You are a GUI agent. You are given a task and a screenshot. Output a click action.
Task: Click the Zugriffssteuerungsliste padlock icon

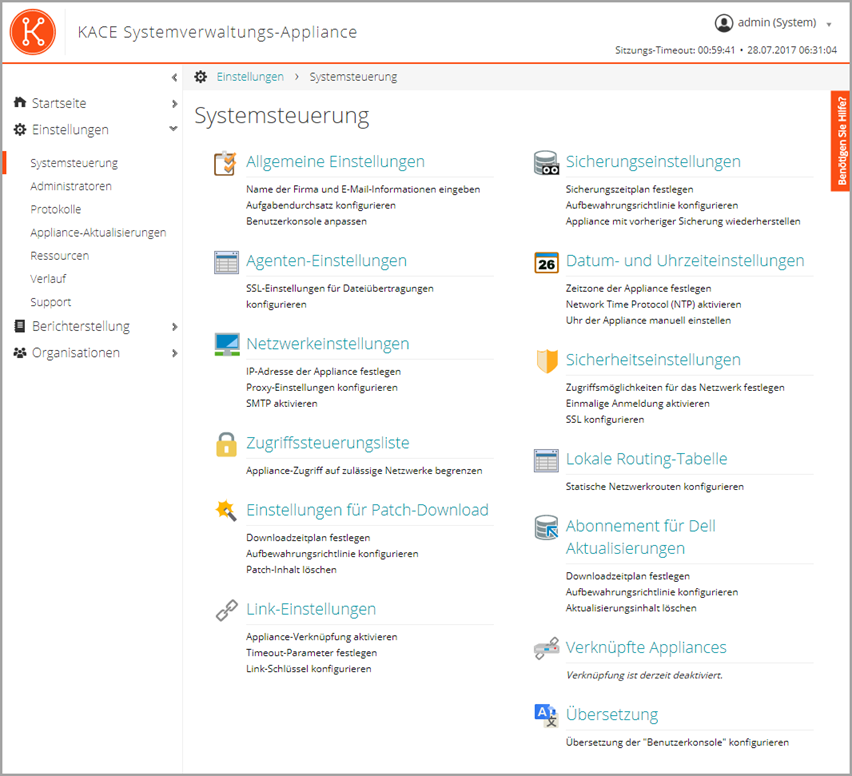[226, 444]
